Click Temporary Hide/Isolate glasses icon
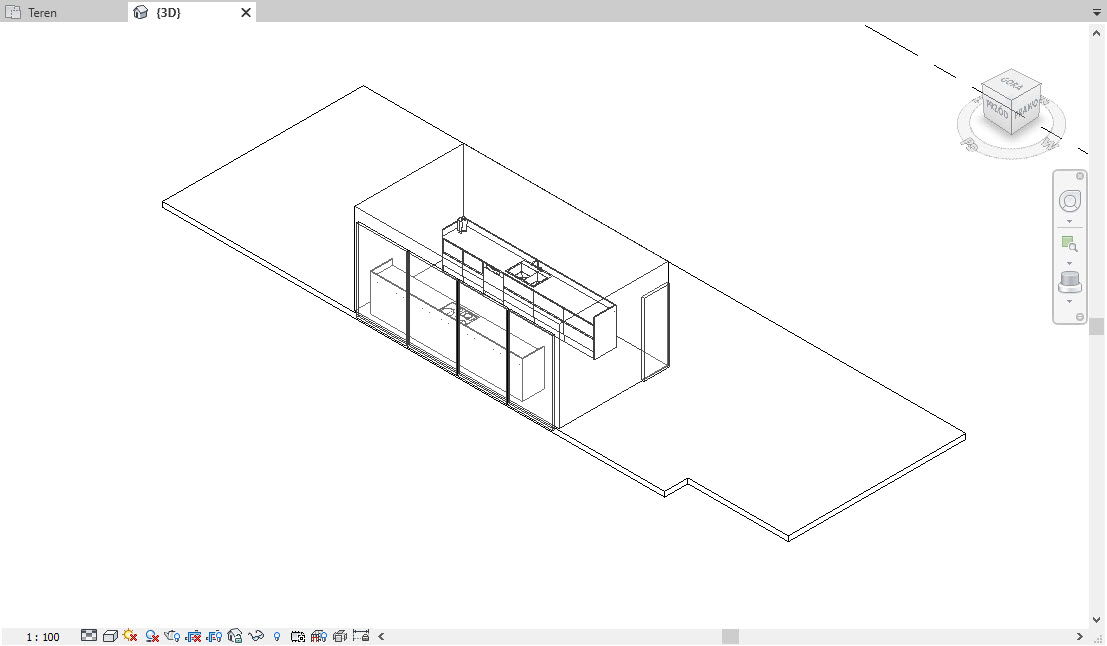Screen dimensions: 1107x646 tap(256, 636)
